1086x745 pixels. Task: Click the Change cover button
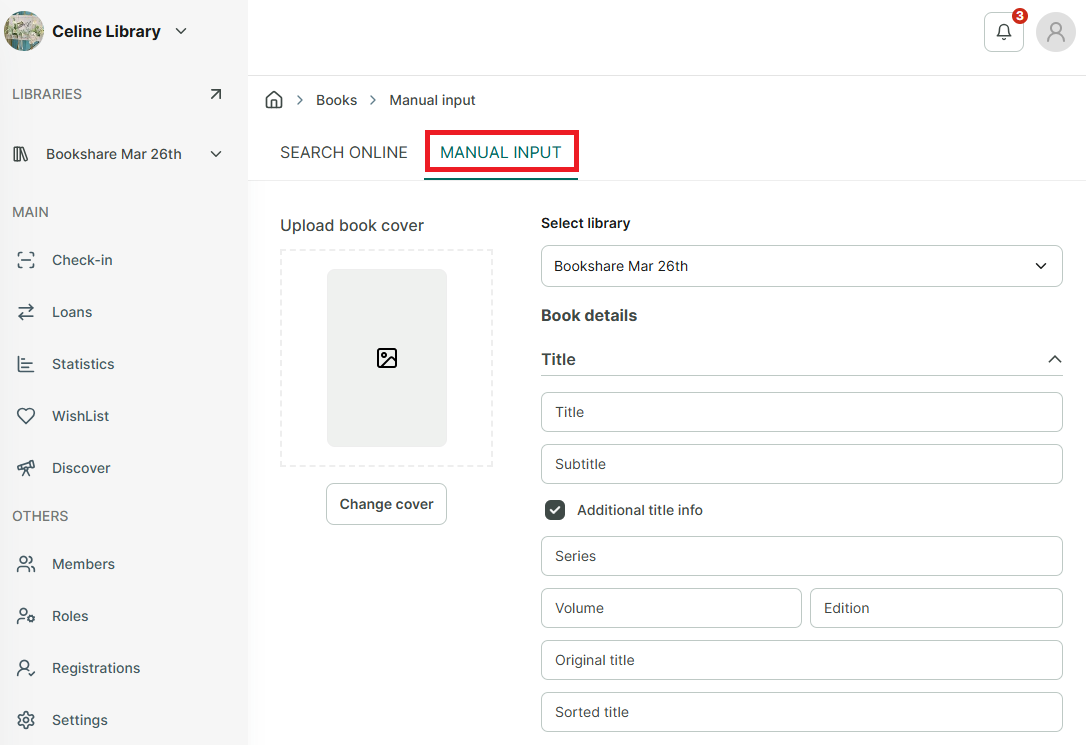pyautogui.click(x=386, y=504)
